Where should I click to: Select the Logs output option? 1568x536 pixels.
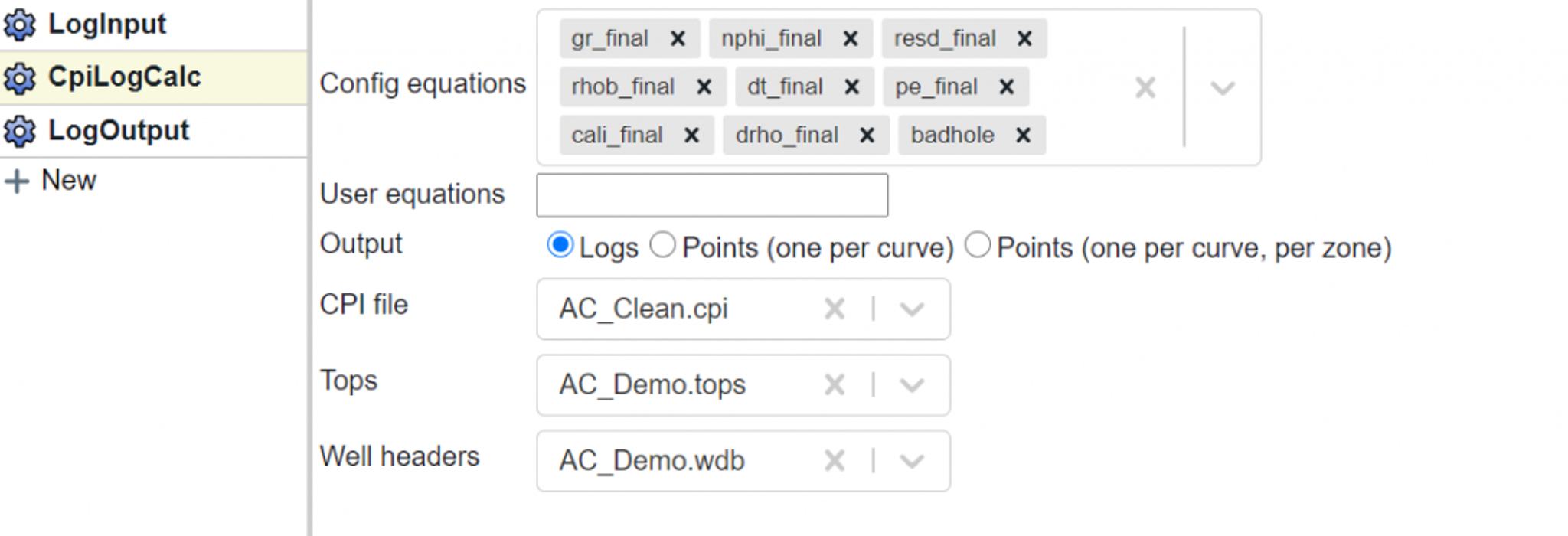tap(560, 246)
